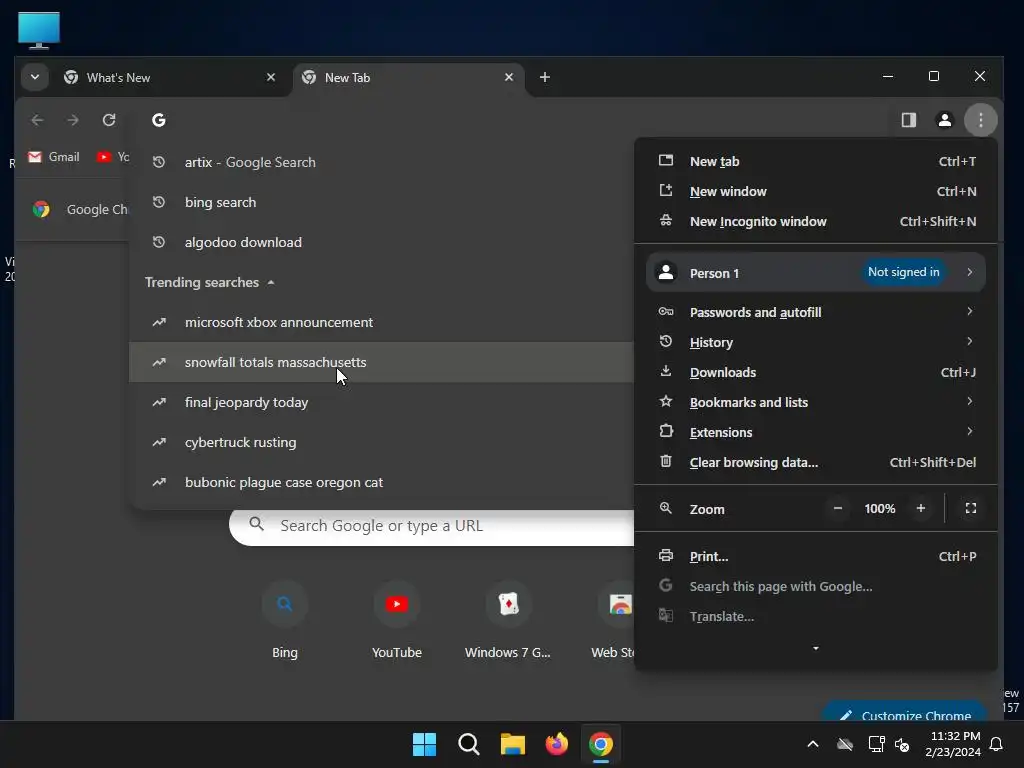The image size is (1024, 768).
Task: Close the New Tab tab
Action: pyautogui.click(x=509, y=78)
